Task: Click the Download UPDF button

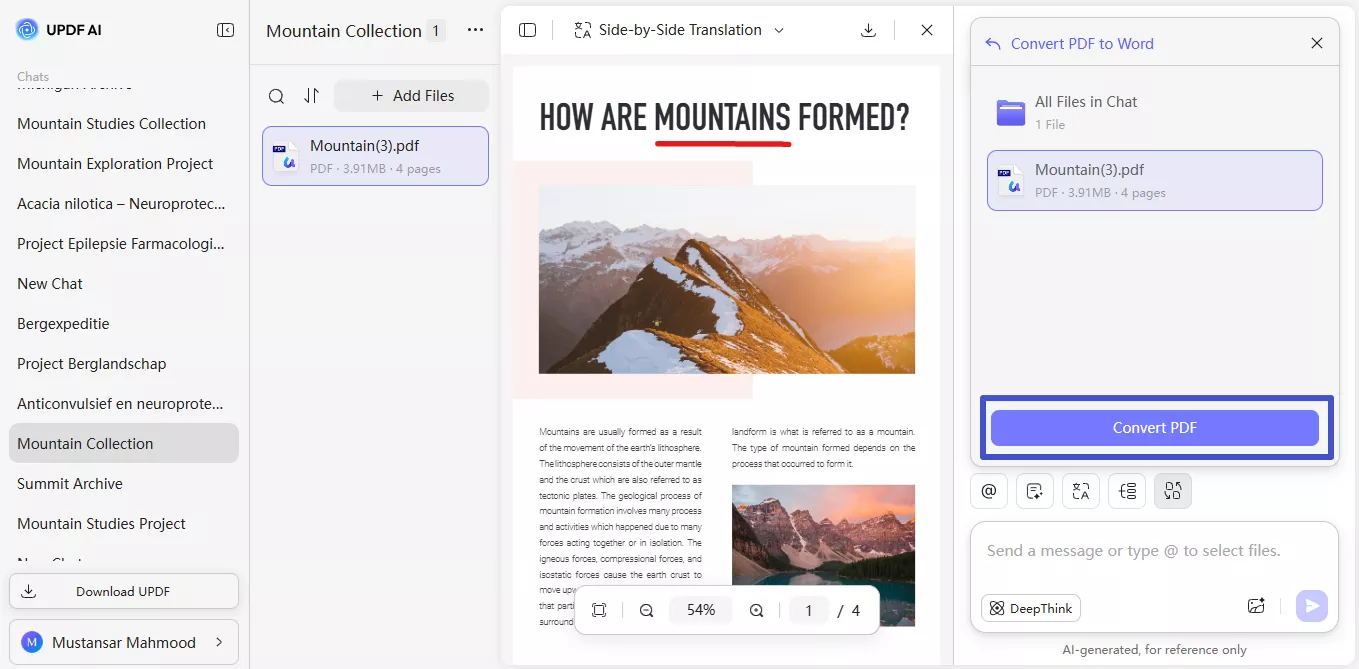Action: point(123,591)
